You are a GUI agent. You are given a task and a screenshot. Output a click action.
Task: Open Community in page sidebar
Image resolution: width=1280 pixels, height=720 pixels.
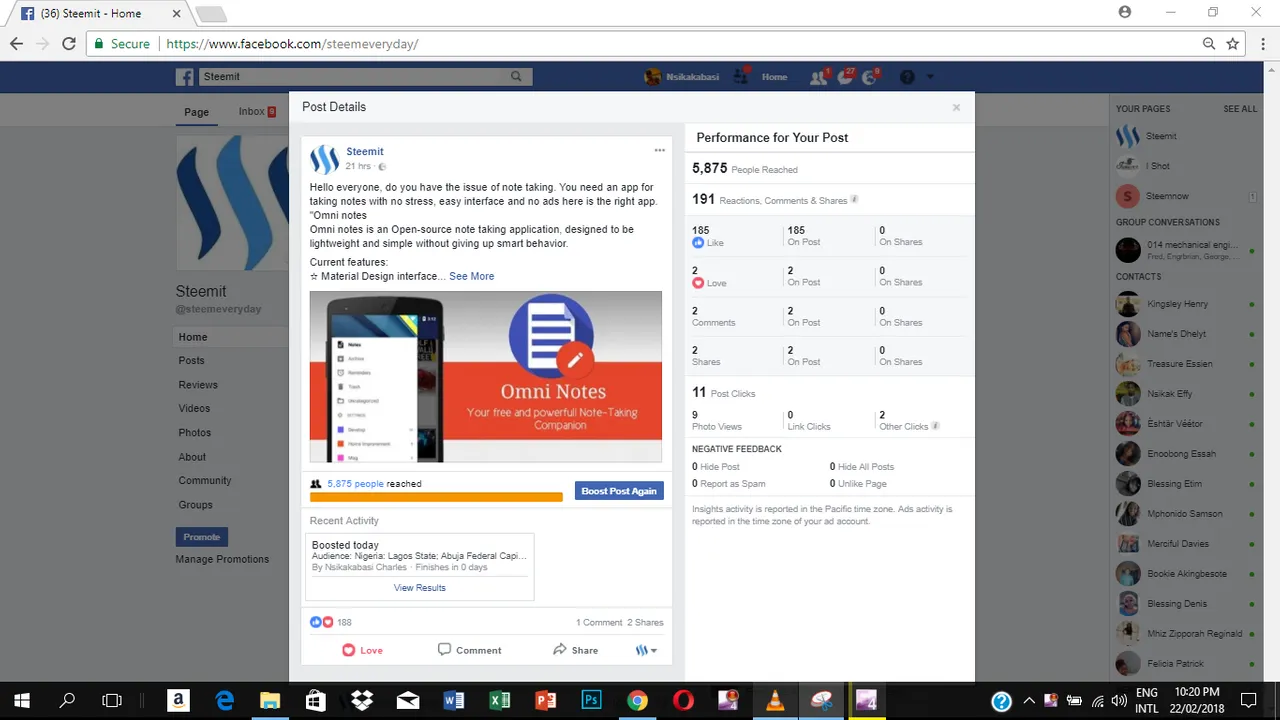point(205,480)
